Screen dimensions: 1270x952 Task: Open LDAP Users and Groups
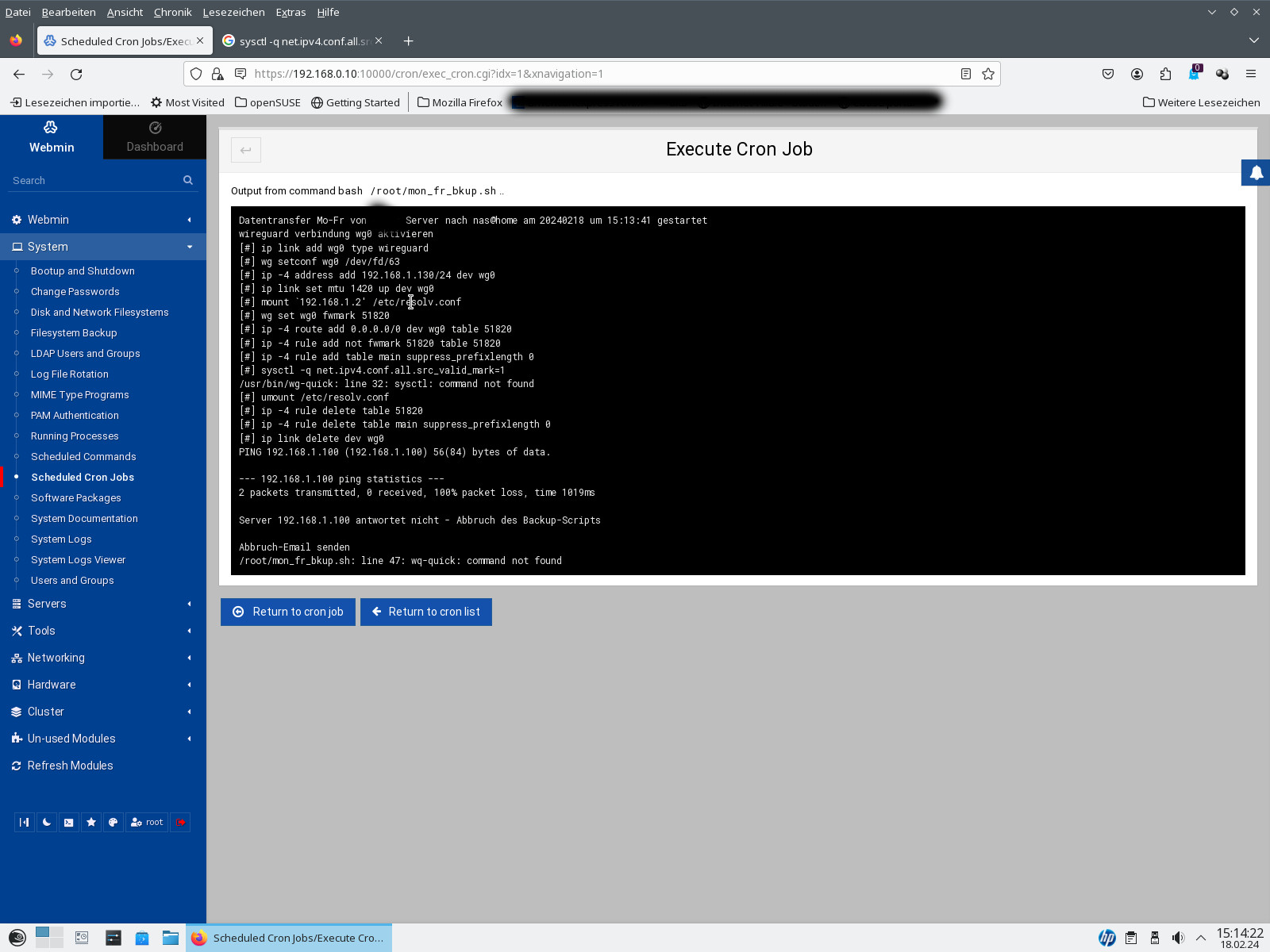85,353
